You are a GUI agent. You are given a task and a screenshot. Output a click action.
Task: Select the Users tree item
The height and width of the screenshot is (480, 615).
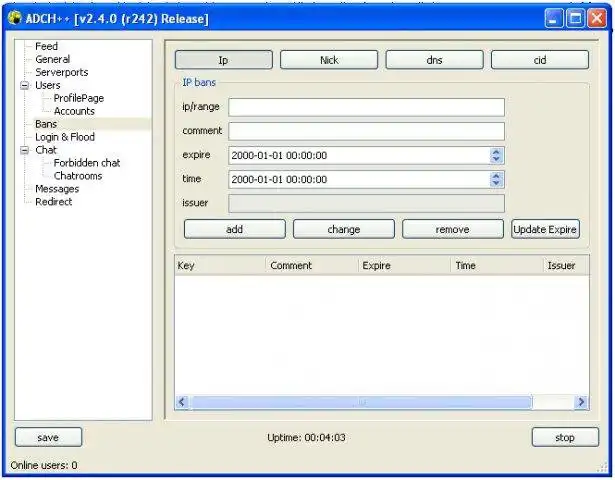[47, 85]
